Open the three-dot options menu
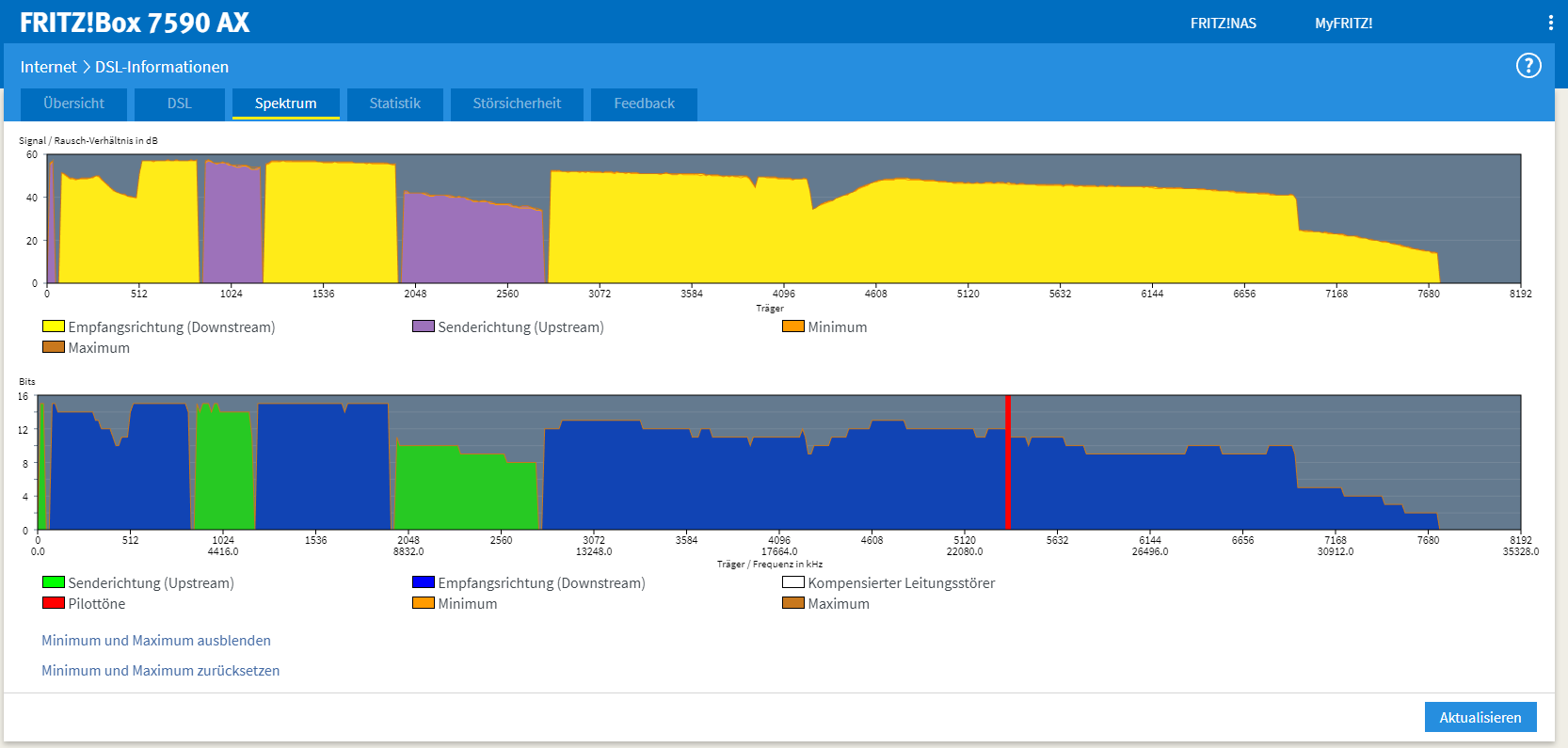Image resolution: width=1568 pixels, height=748 pixels. [x=1550, y=23]
